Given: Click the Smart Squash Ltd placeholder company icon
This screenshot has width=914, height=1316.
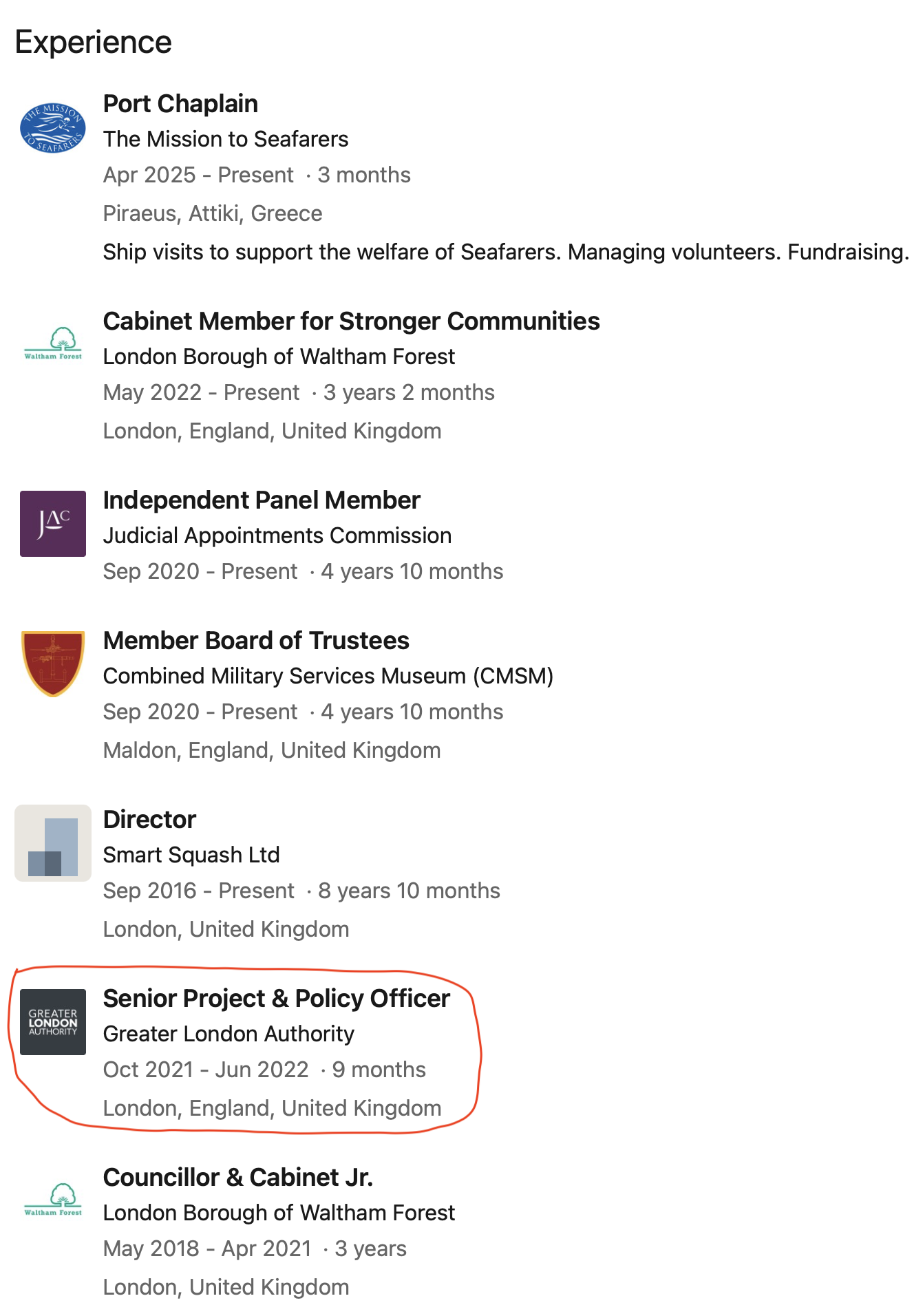Looking at the screenshot, I should [53, 843].
